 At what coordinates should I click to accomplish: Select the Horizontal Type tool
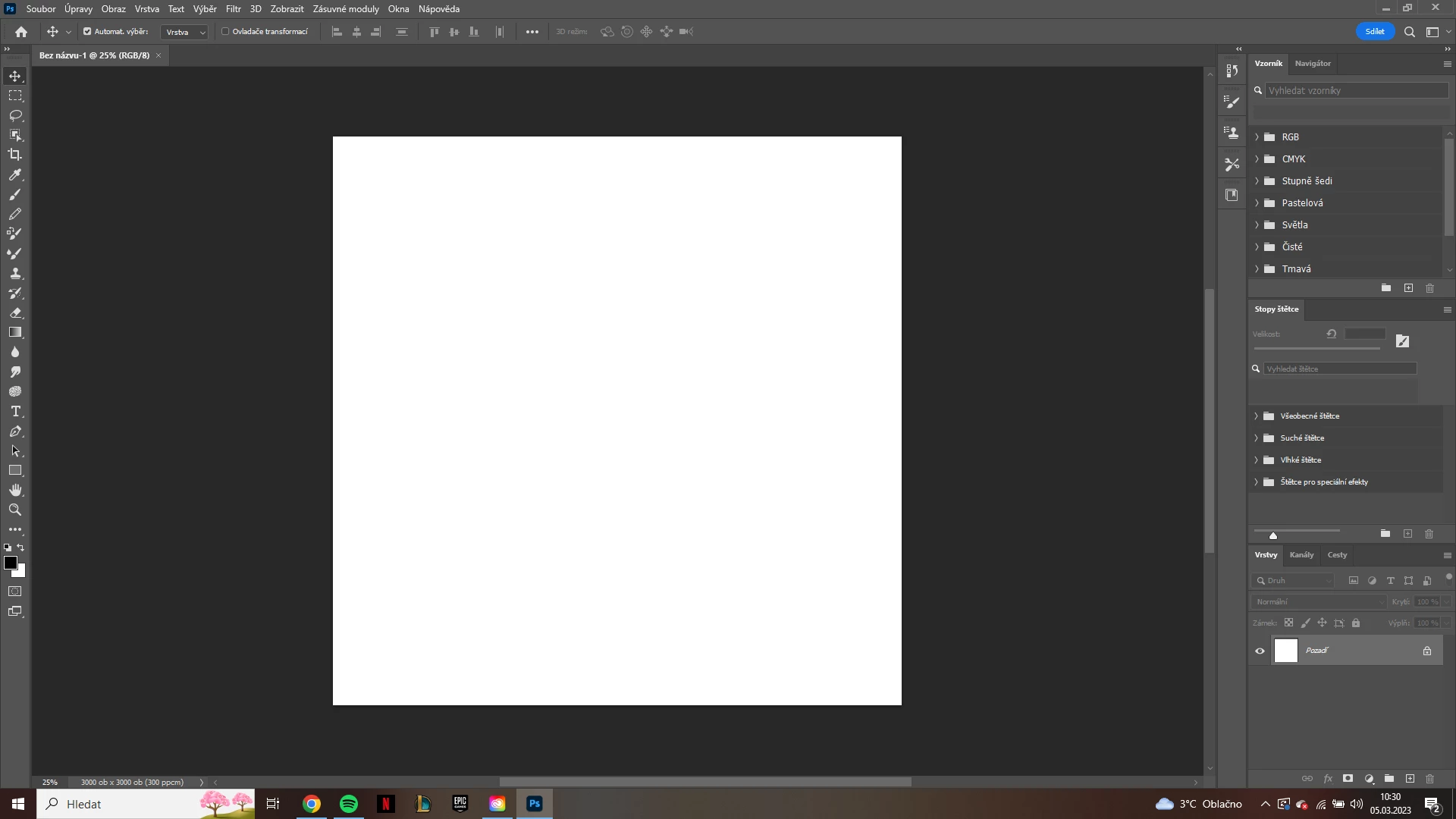[15, 411]
